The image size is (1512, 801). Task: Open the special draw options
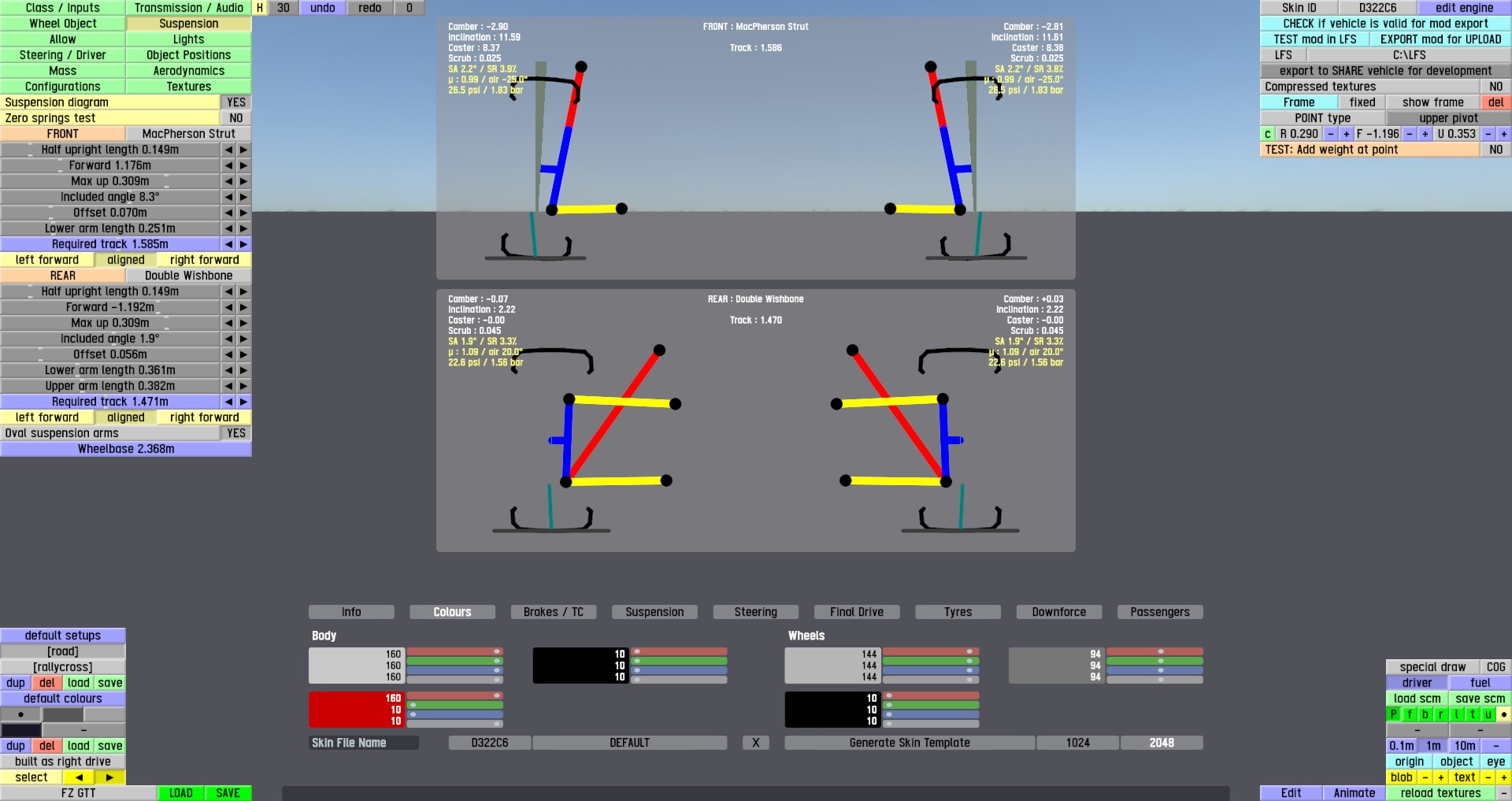pyautogui.click(x=1433, y=667)
